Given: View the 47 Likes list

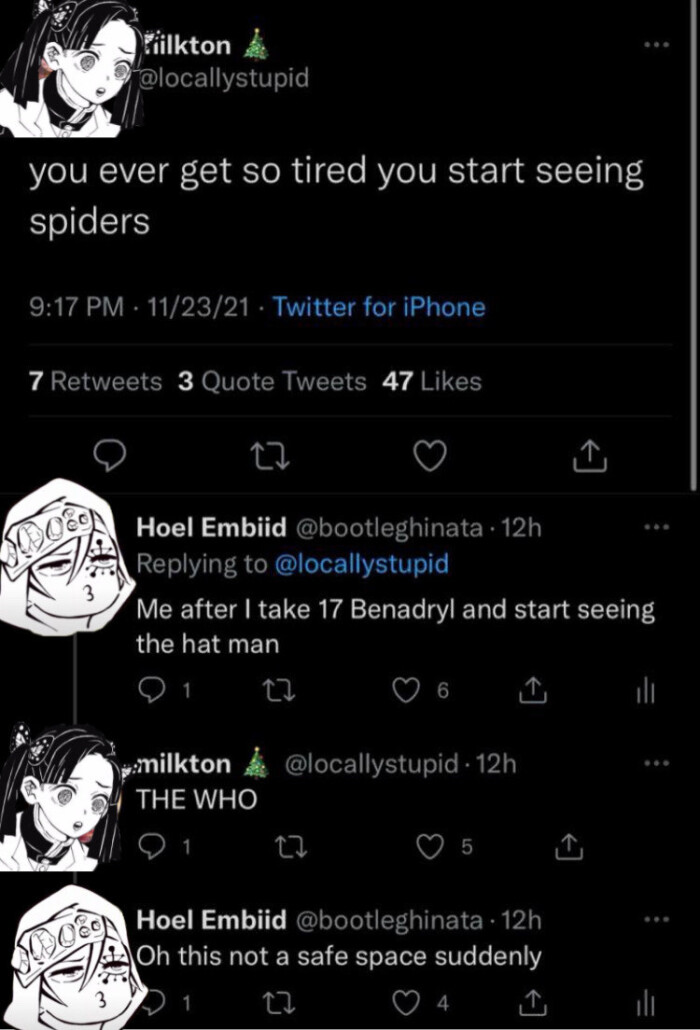Looking at the screenshot, I should (x=432, y=381).
